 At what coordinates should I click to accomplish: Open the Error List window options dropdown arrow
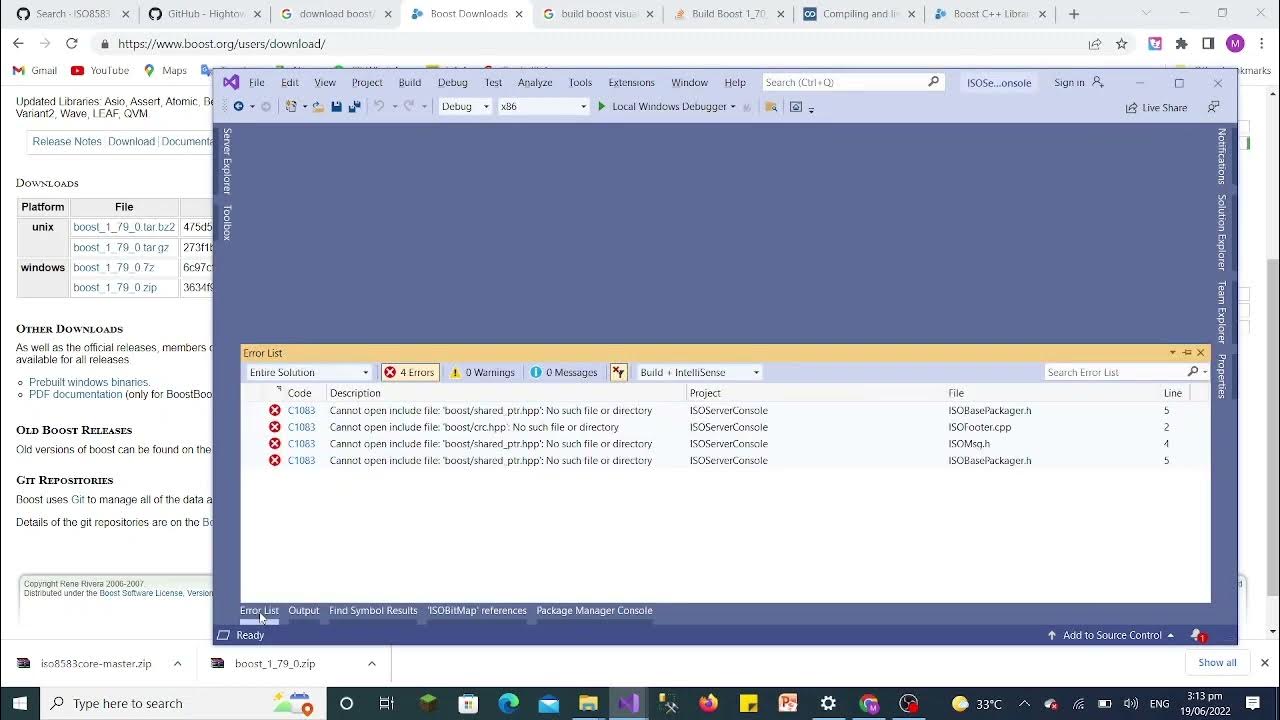click(1172, 352)
